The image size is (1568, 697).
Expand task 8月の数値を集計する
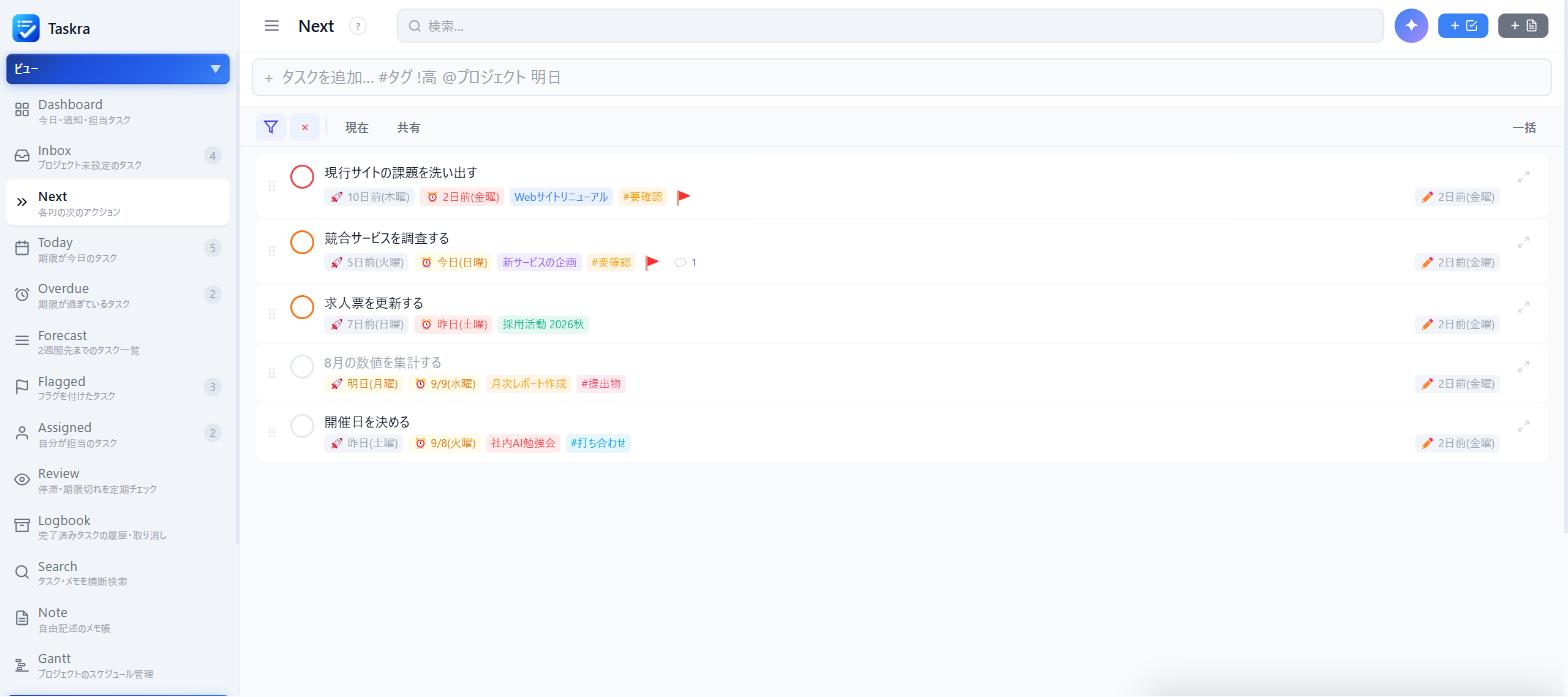[1524, 367]
